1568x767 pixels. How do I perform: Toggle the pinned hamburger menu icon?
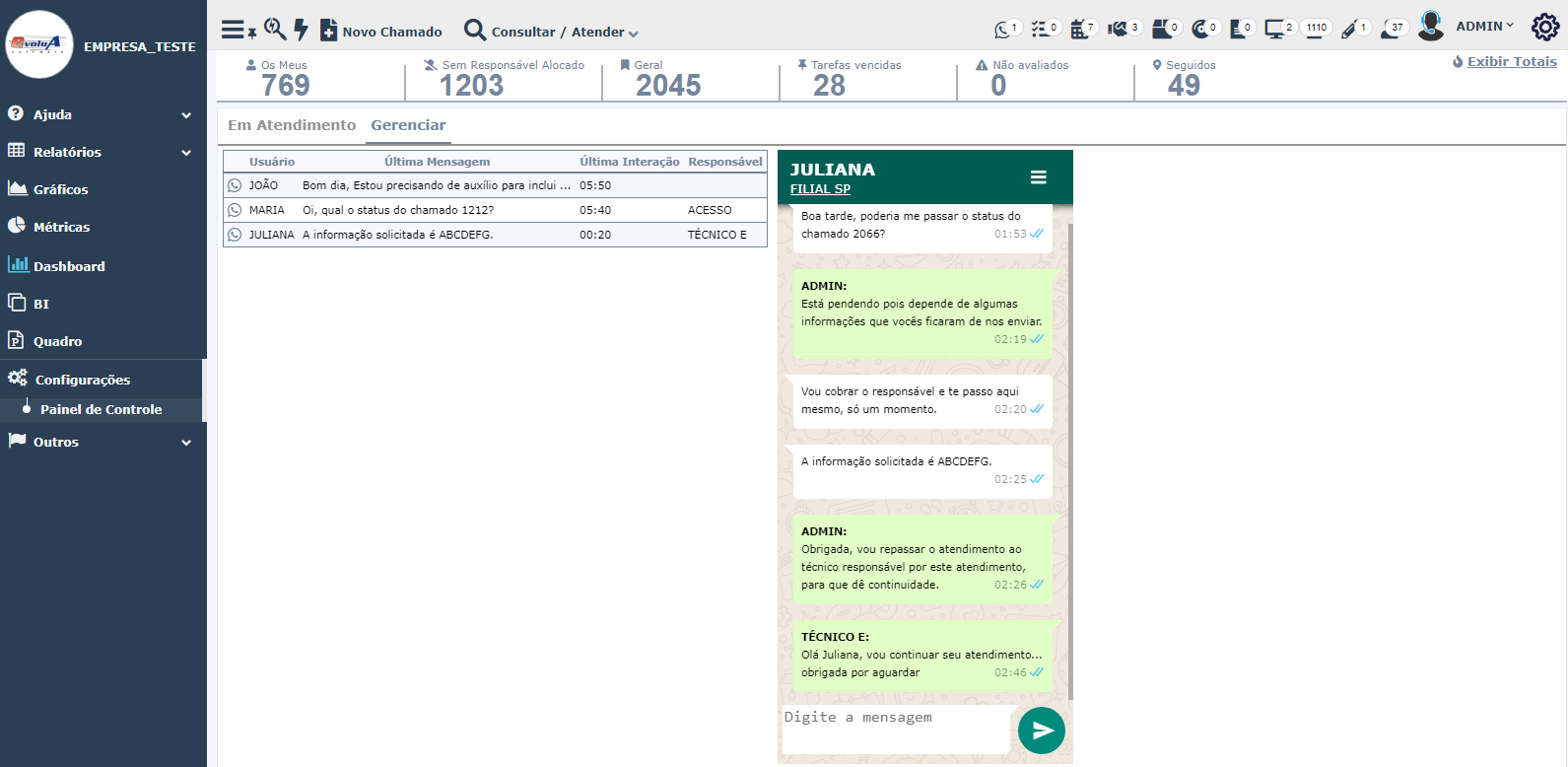pyautogui.click(x=238, y=30)
